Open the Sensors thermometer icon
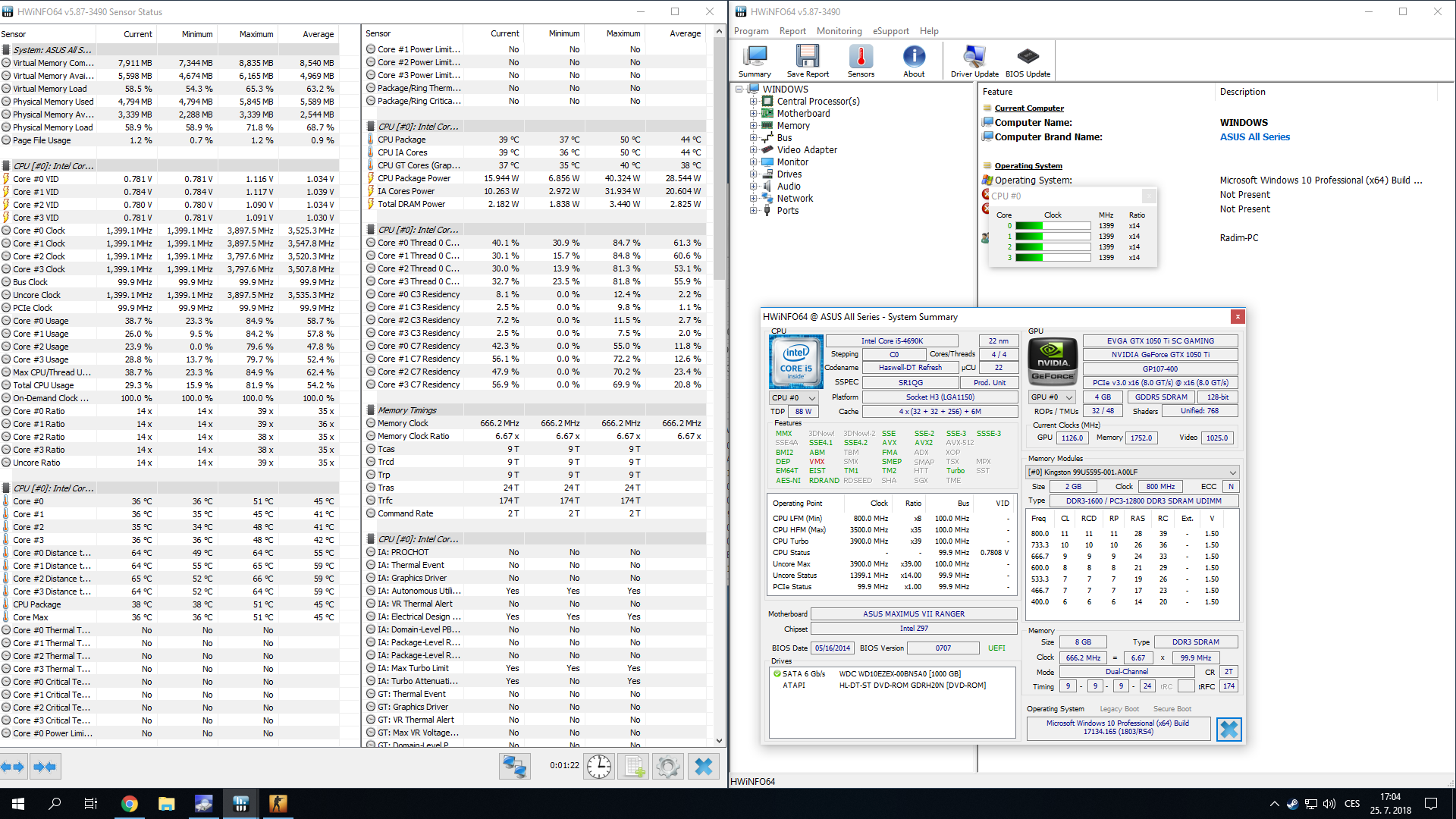Screen dimensions: 1456x819 pyautogui.click(x=861, y=61)
